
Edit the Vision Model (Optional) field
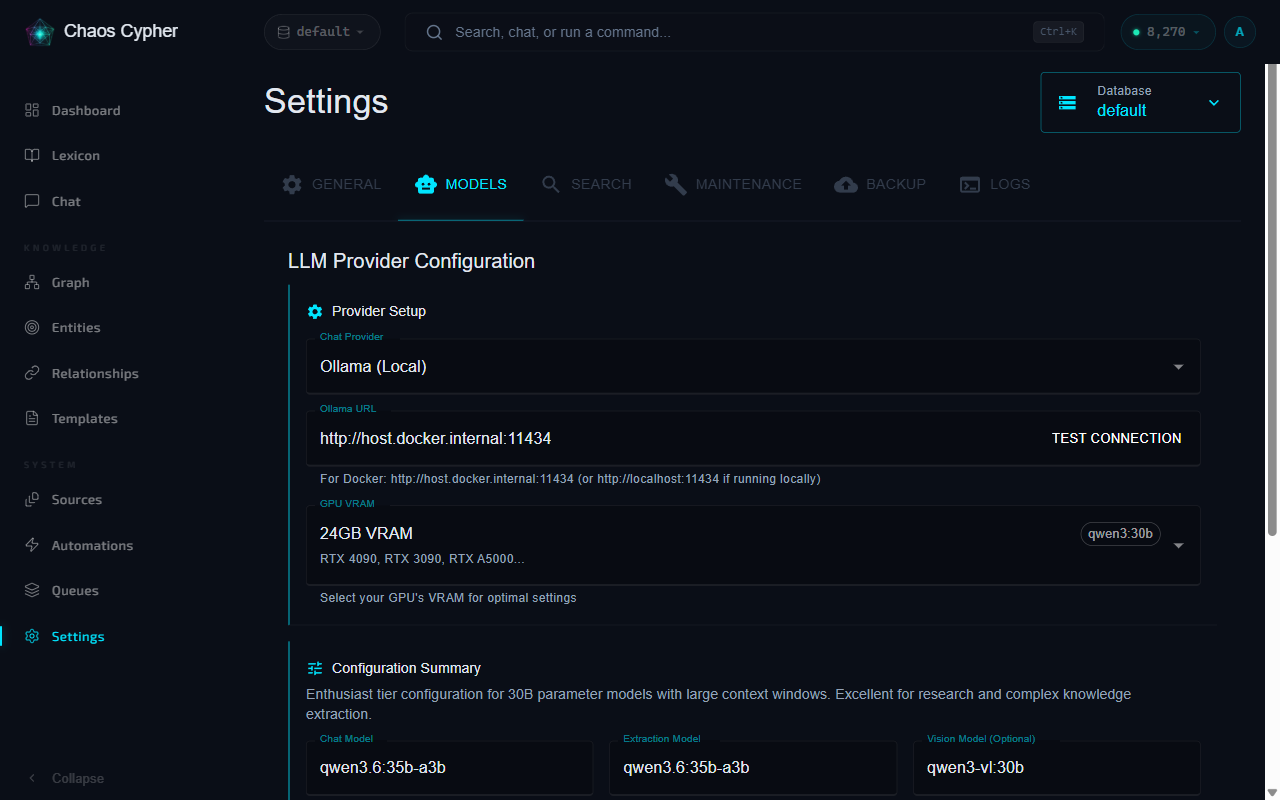pyautogui.click(x=1056, y=768)
